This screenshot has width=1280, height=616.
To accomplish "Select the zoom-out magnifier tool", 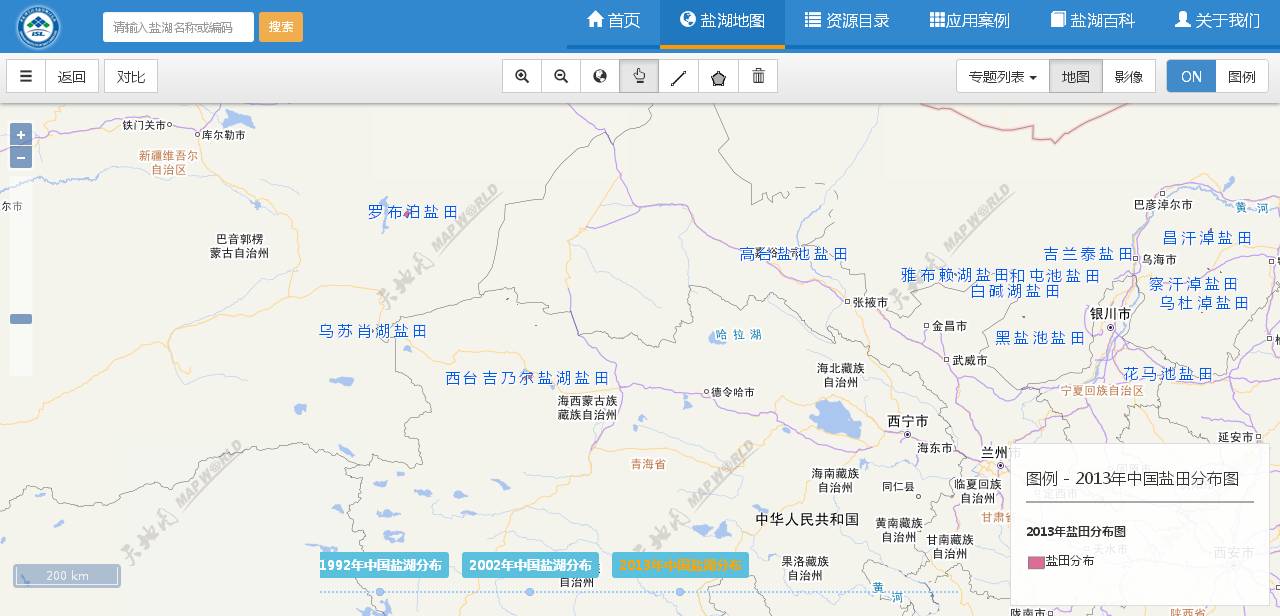I will click(x=561, y=76).
